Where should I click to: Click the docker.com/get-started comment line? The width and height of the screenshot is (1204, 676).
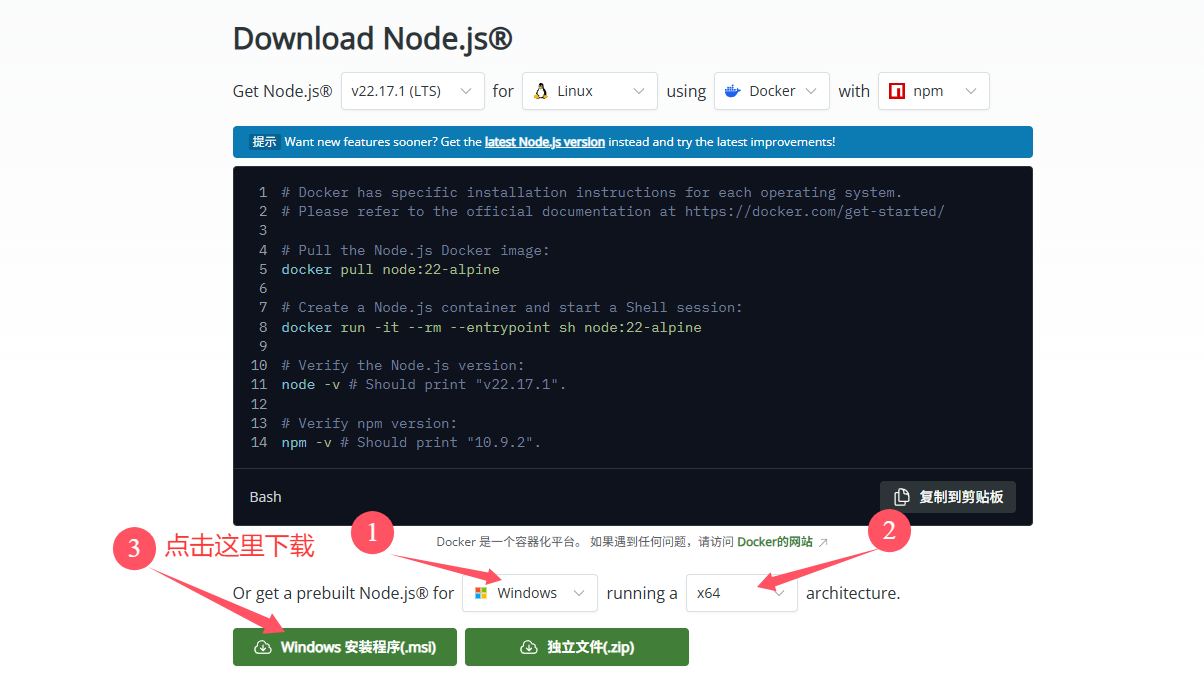[x=613, y=211]
